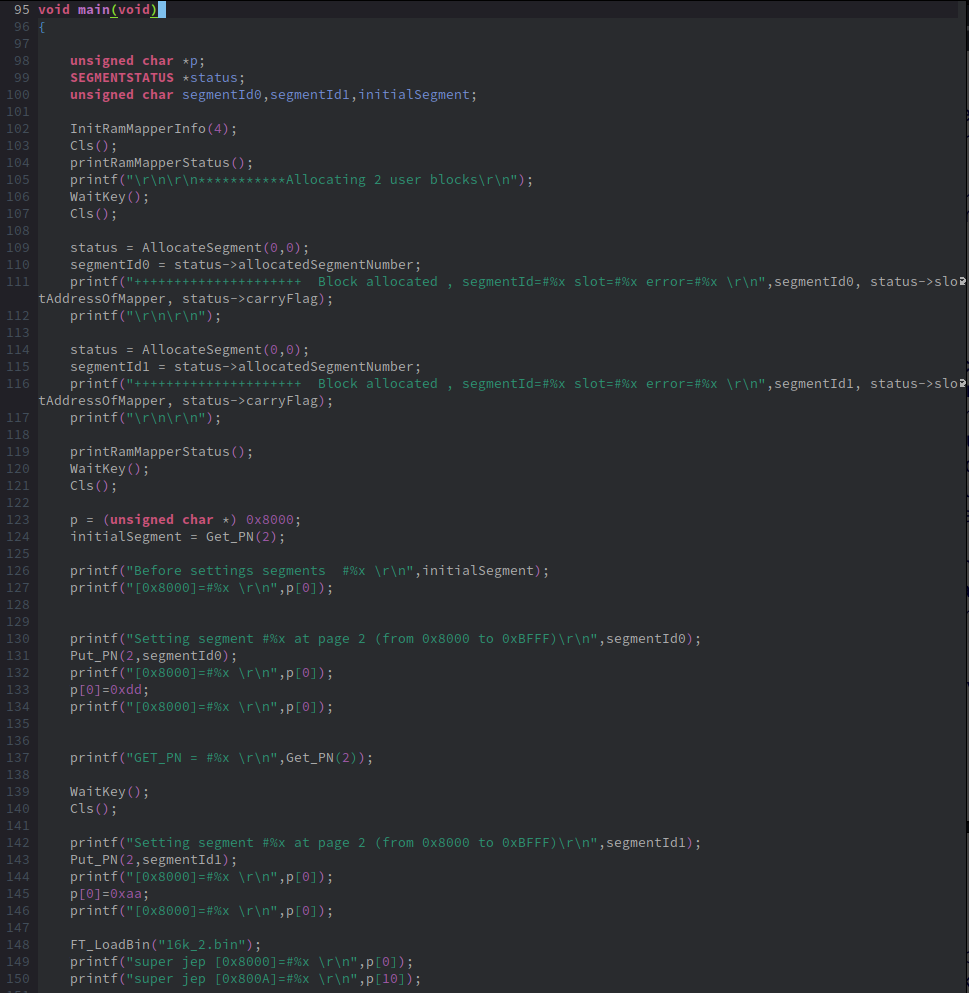Screen dimensions: 969x993
Task: Click the 'unsigned char *p;' declaration on line 98
Action: click(x=137, y=61)
